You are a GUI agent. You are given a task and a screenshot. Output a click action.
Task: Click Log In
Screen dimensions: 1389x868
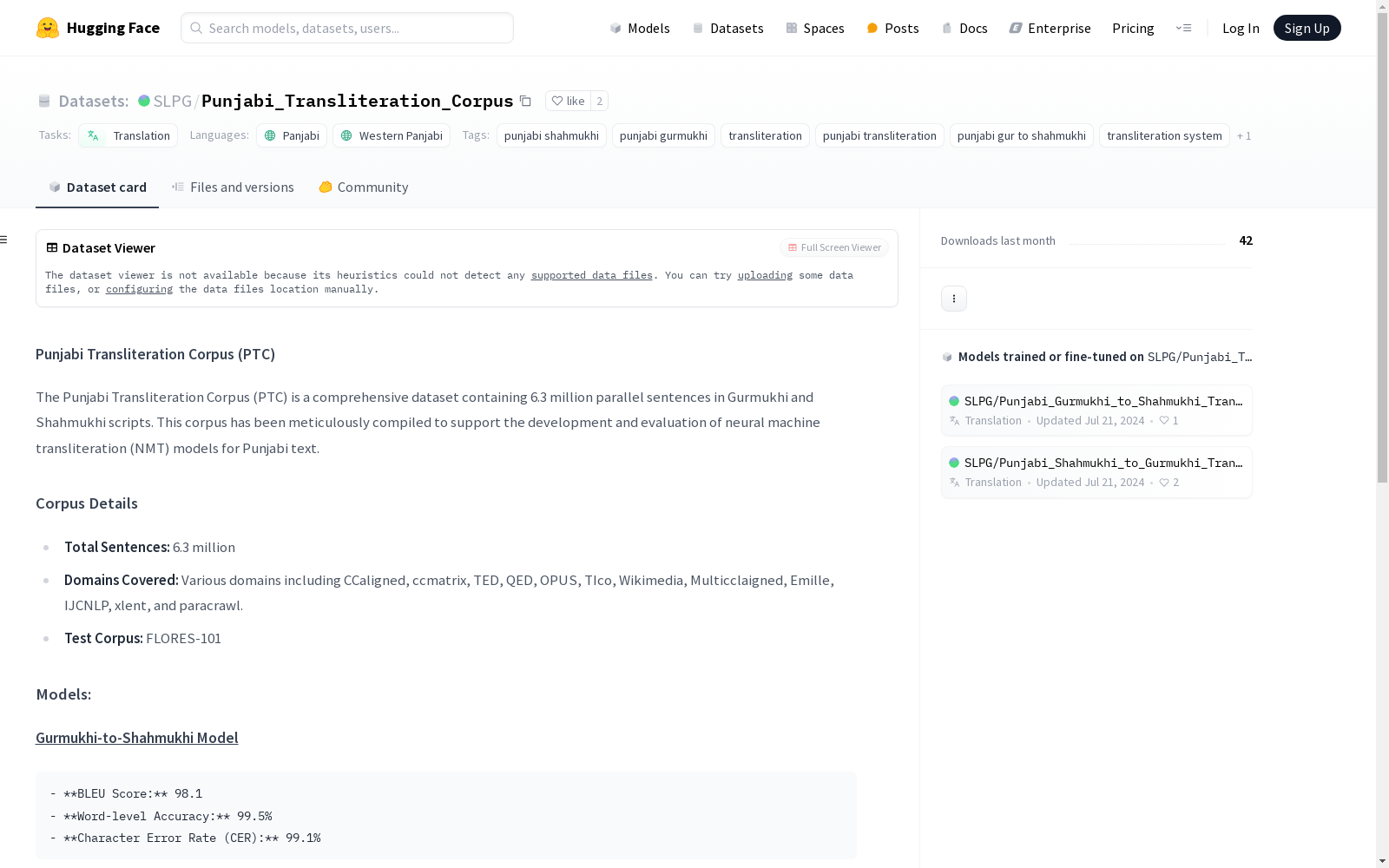tap(1241, 28)
